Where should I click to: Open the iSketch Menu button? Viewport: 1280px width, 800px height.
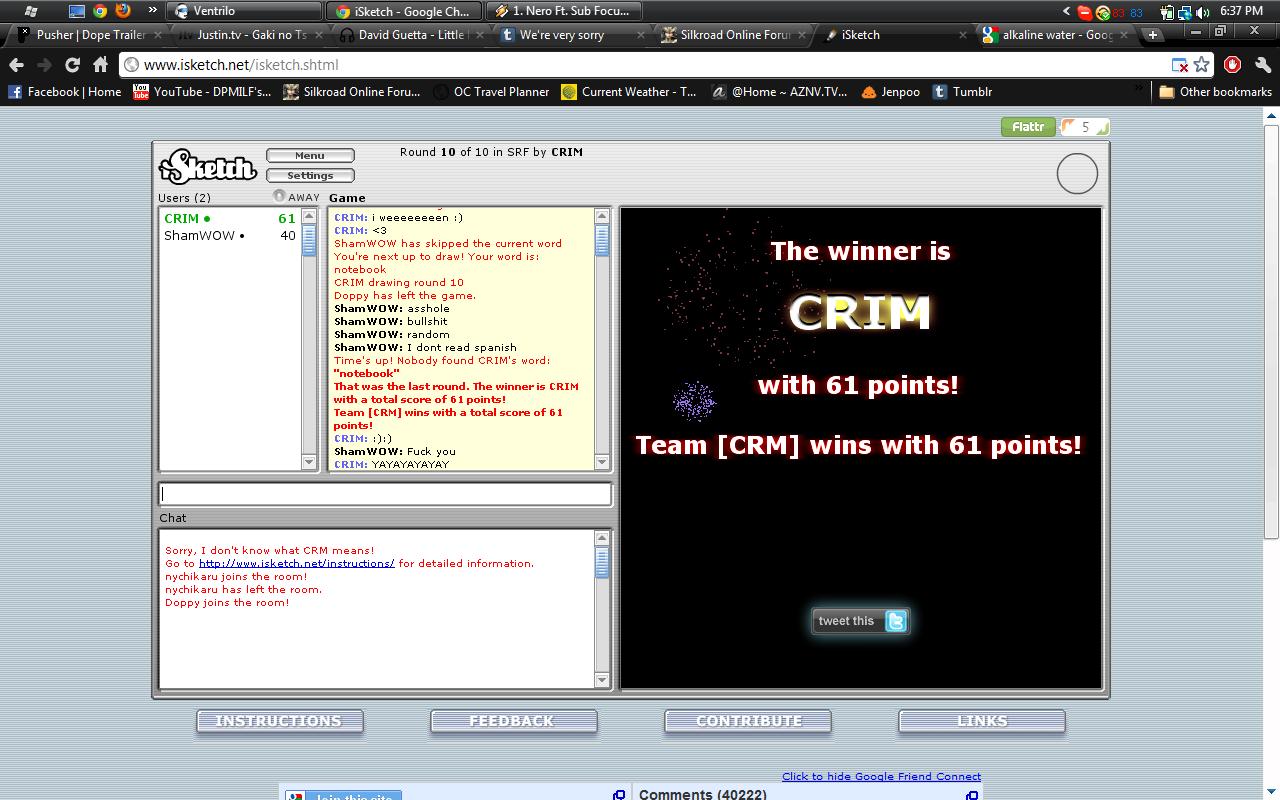[x=310, y=156]
